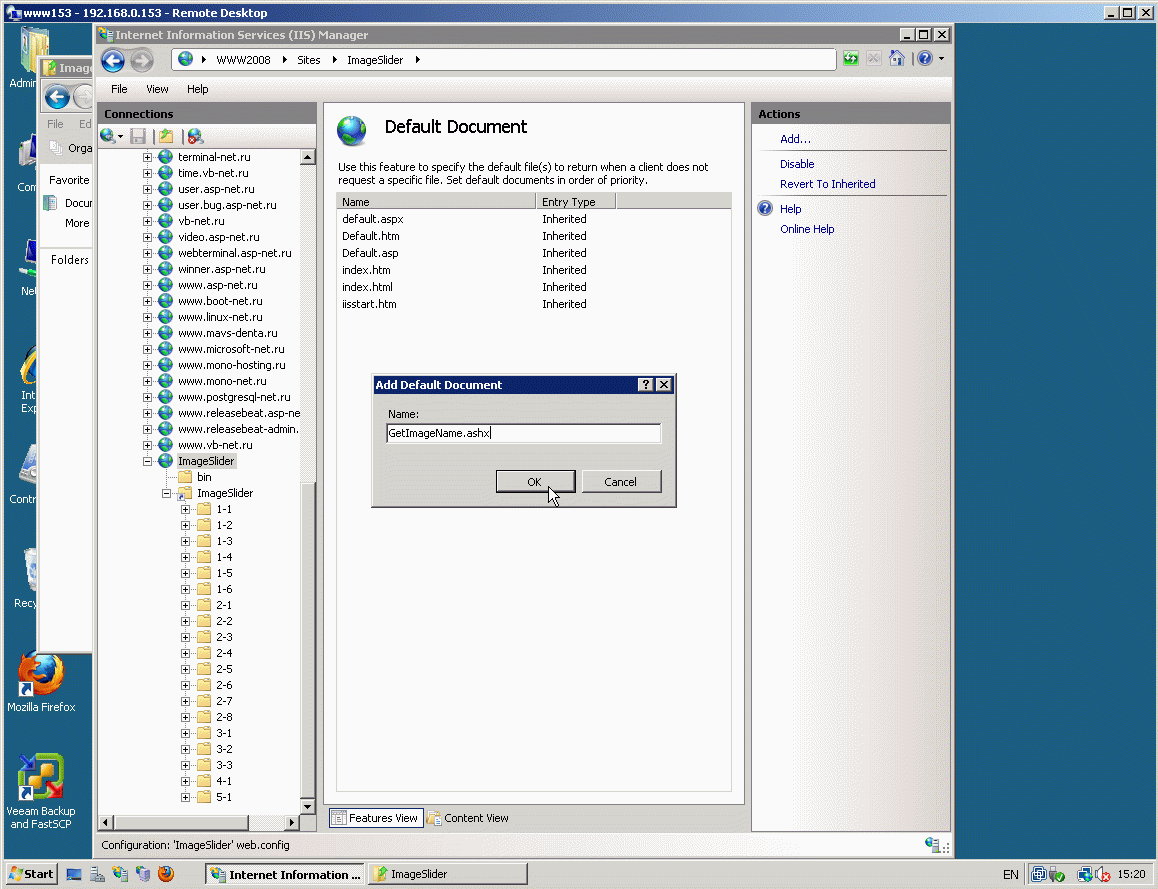This screenshot has width=1158, height=889.
Task: Open Mozilla Firefox desktop shortcut
Action: [41, 682]
